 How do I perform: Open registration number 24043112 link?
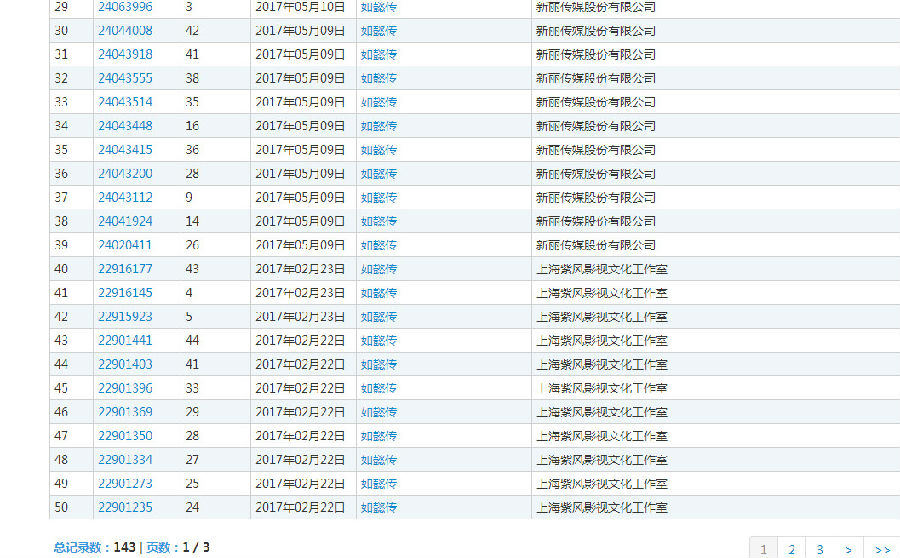[x=125, y=197]
